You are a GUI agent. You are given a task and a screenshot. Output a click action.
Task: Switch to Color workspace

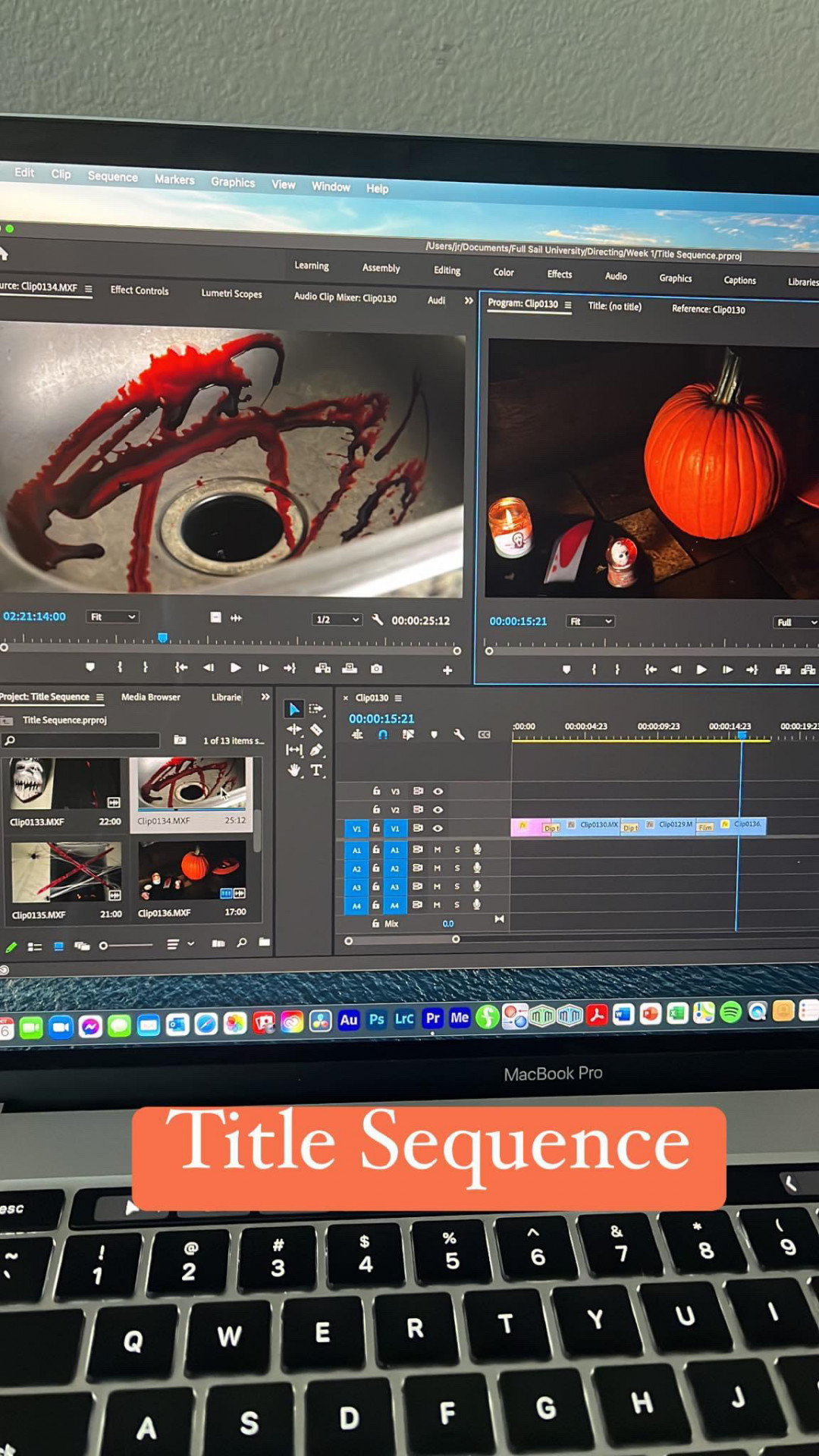(504, 272)
